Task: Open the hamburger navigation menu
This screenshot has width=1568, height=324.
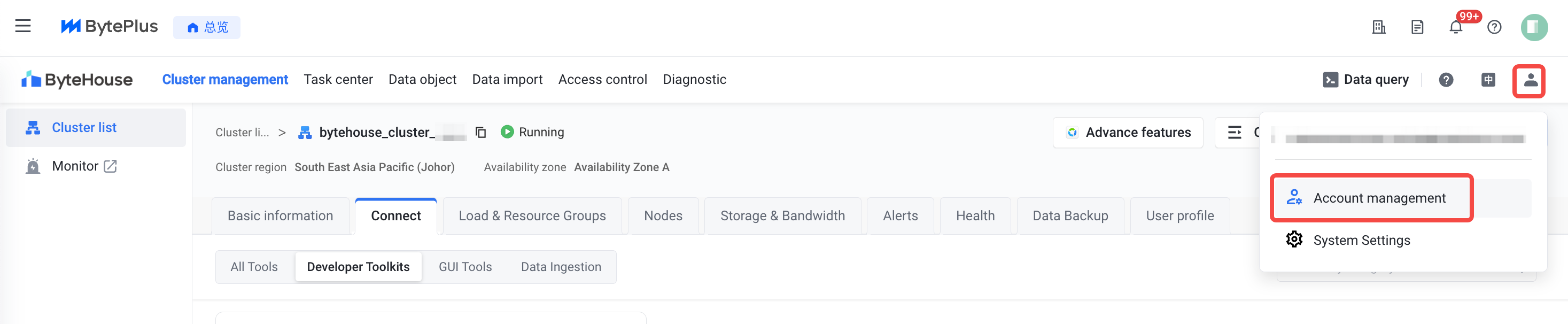Action: (x=23, y=26)
